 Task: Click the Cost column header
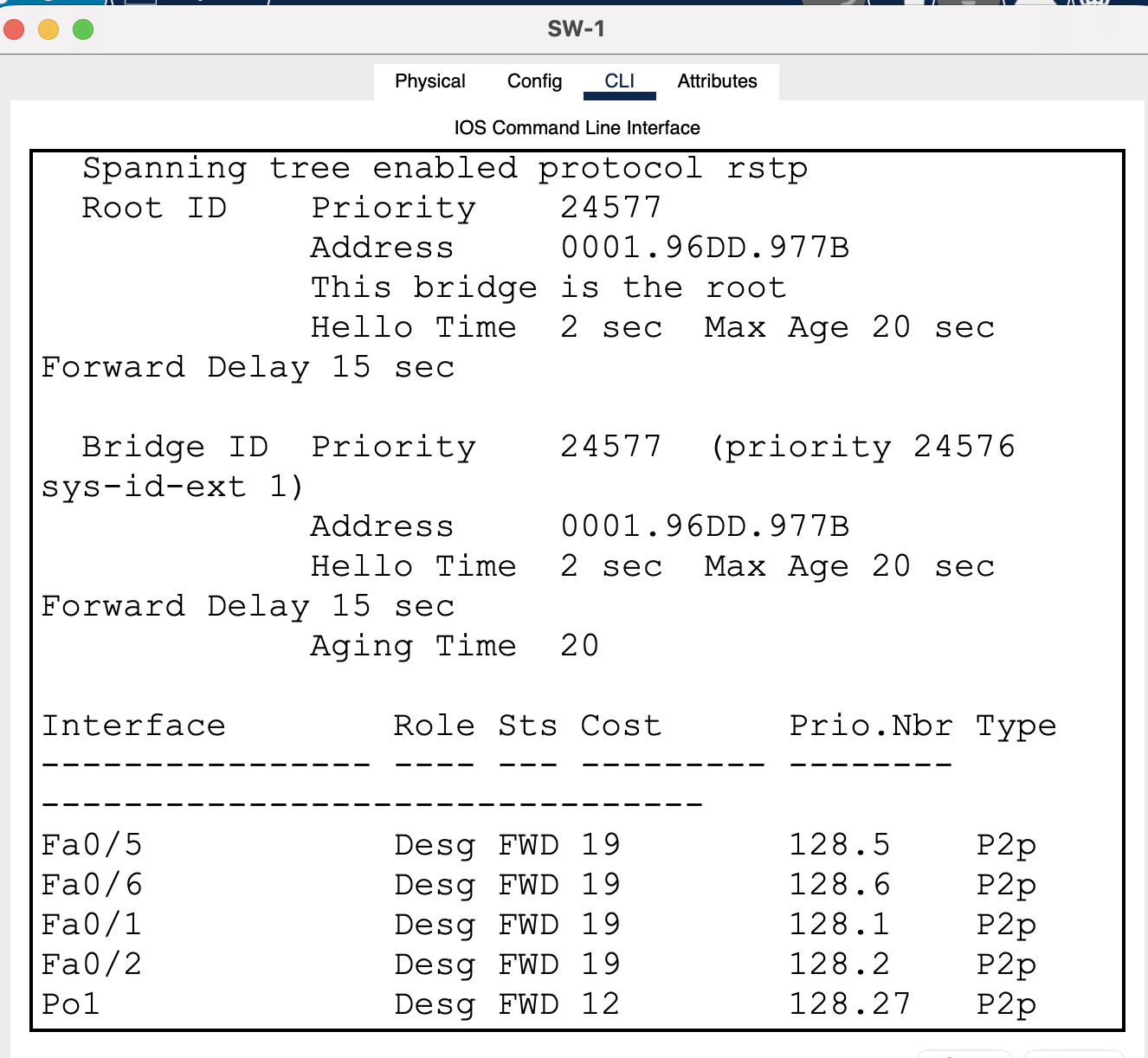(x=621, y=726)
